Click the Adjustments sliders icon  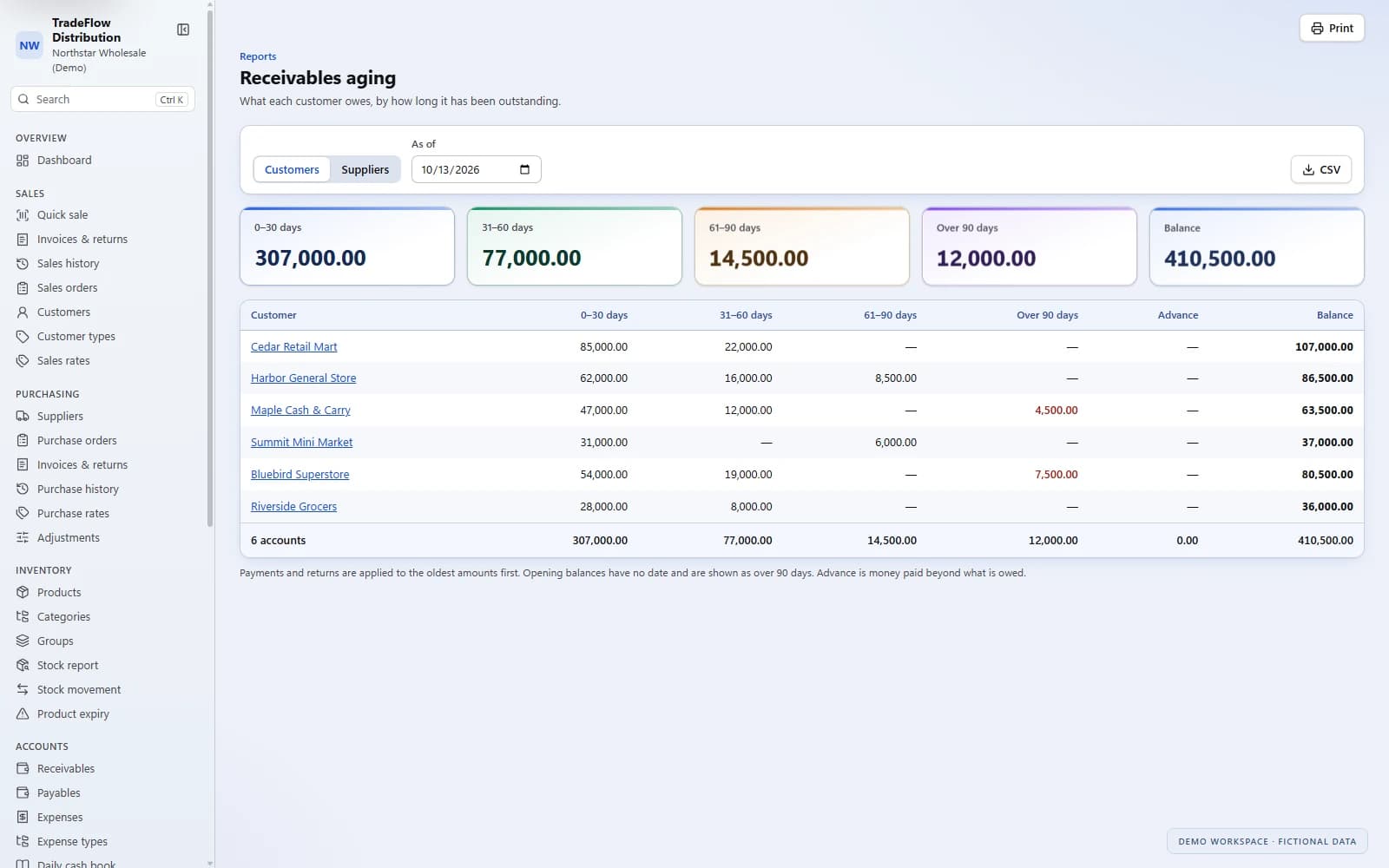pos(23,538)
